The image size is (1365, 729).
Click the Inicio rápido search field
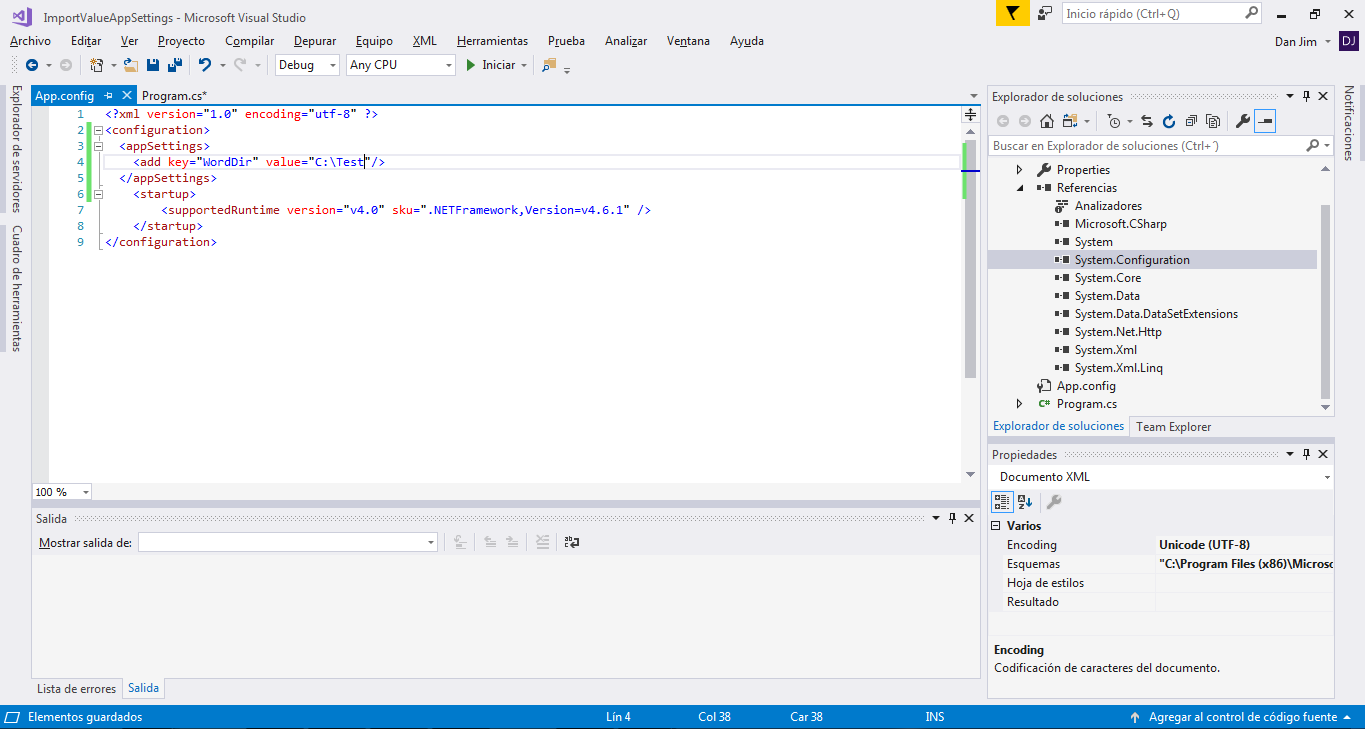coord(1152,14)
